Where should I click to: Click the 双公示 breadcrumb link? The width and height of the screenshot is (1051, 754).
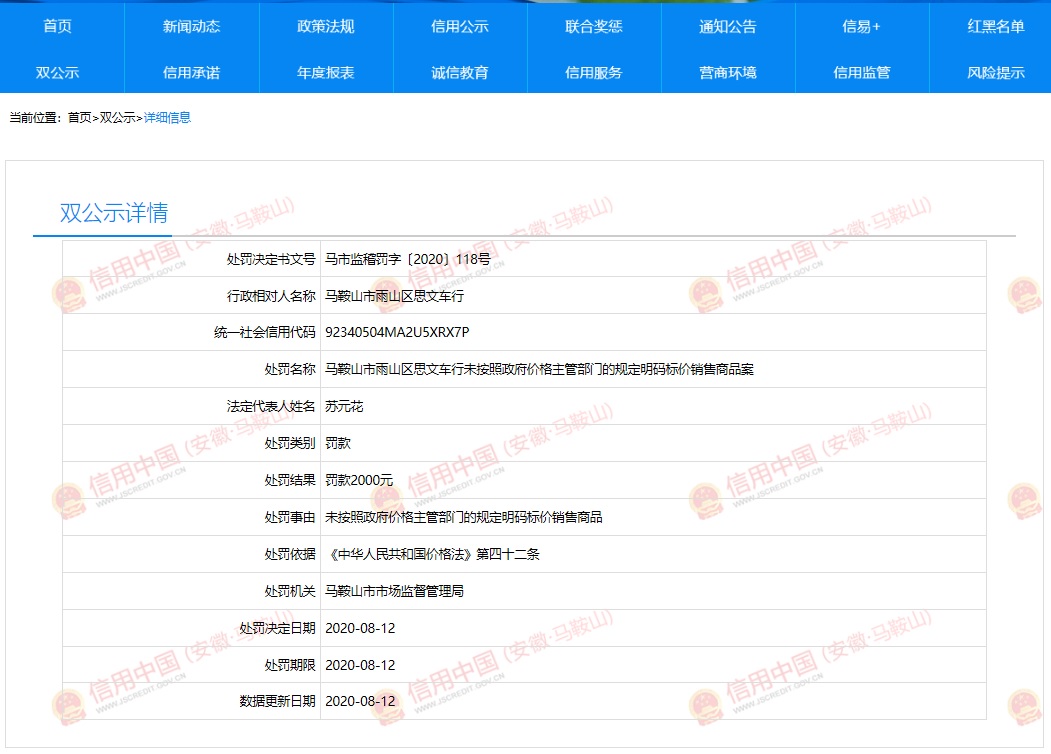coord(117,118)
